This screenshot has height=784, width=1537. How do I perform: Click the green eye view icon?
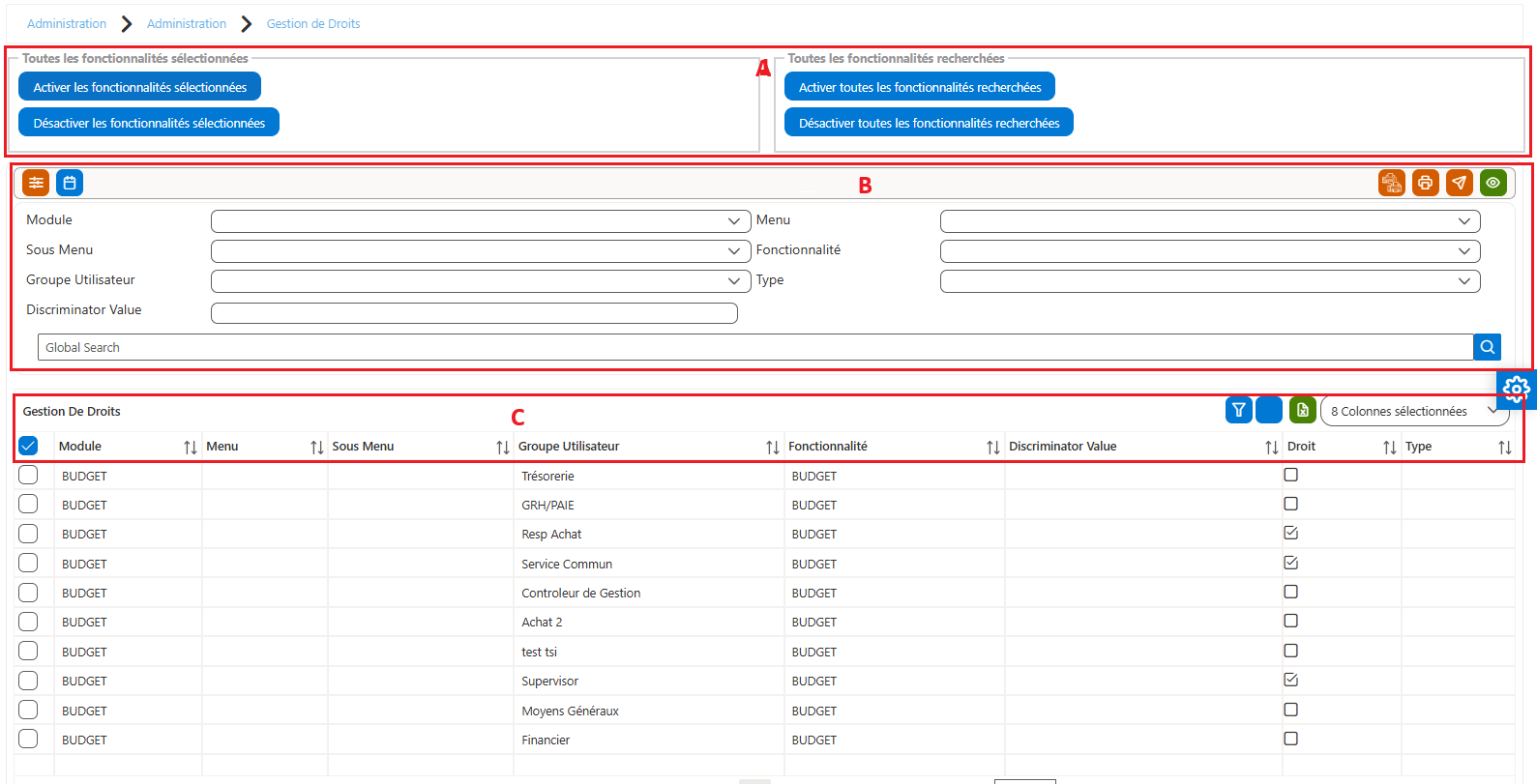click(x=1493, y=183)
